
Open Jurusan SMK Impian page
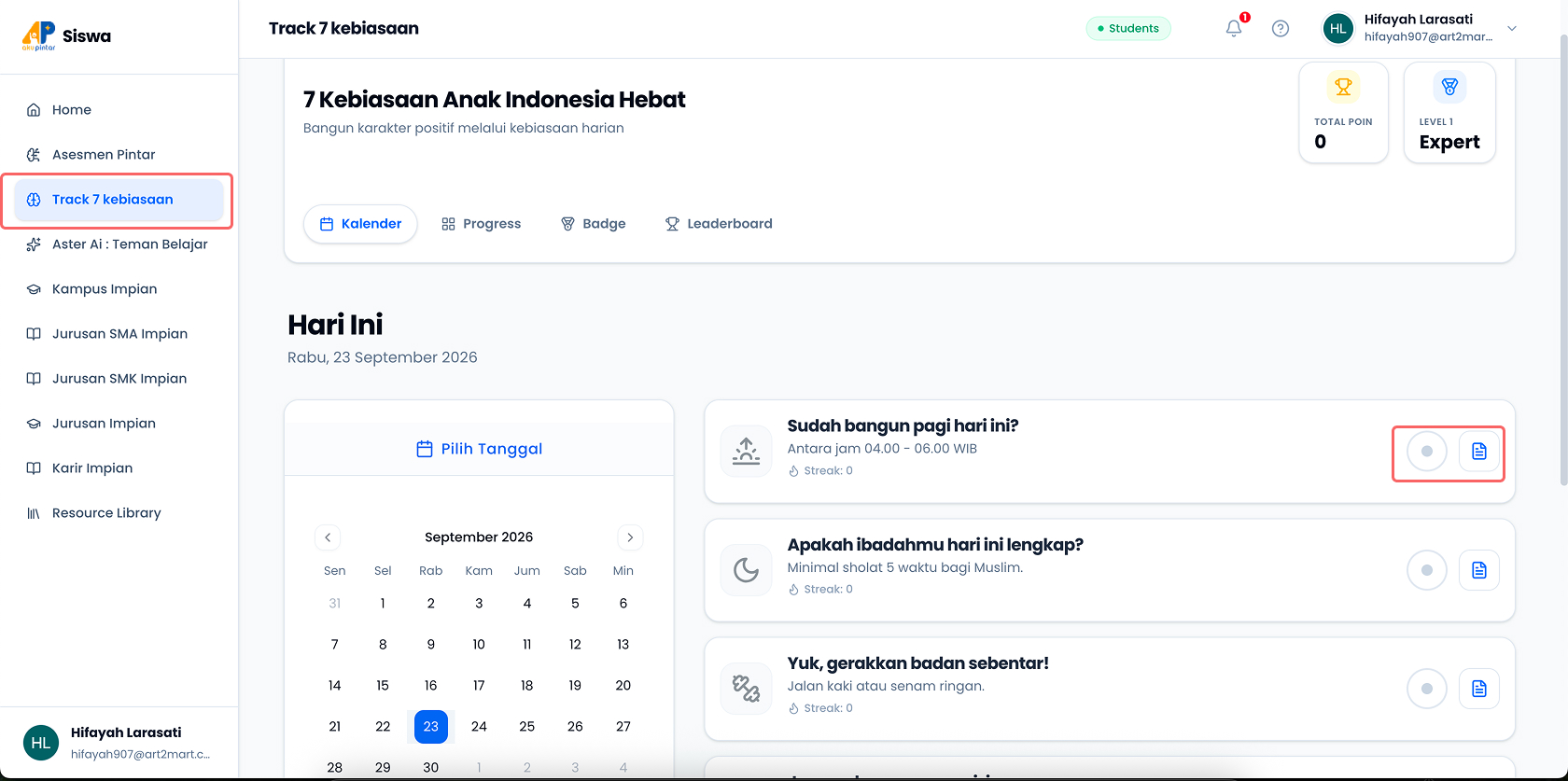pyautogui.click(x=119, y=379)
